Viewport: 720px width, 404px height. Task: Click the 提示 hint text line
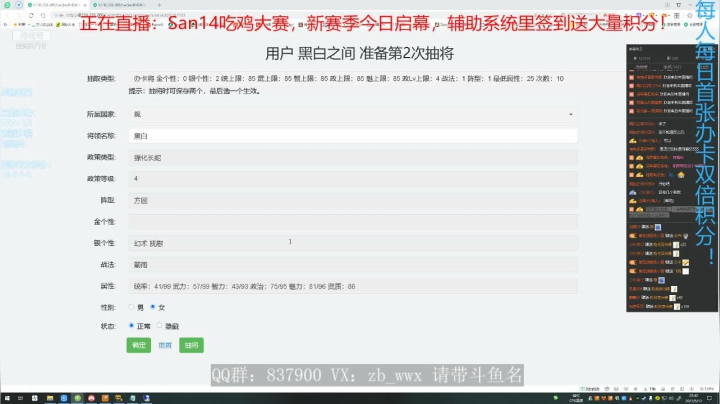pyautogui.click(x=195, y=91)
